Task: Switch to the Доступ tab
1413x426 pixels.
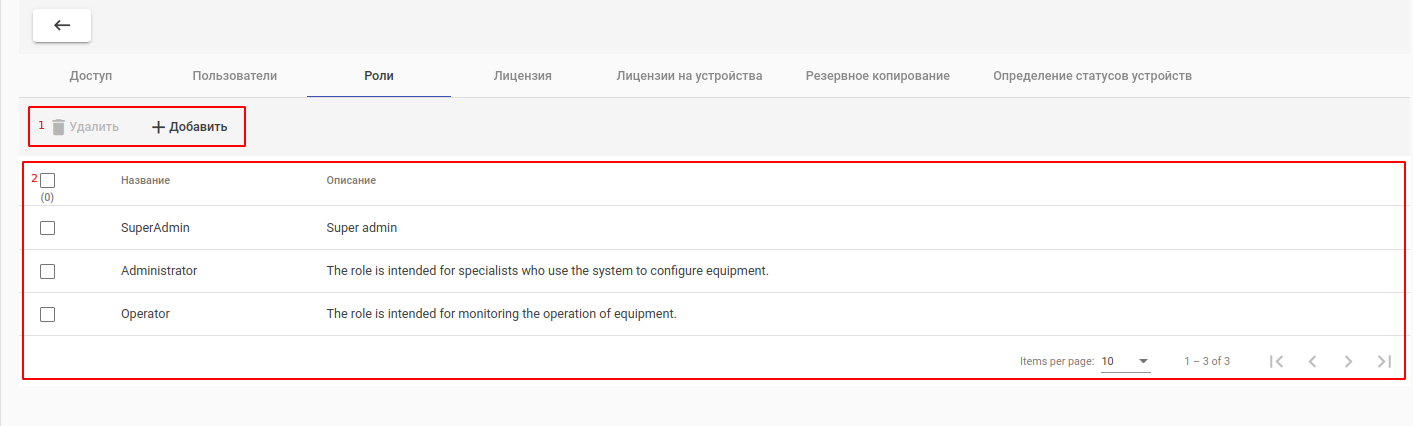Action: [91, 76]
